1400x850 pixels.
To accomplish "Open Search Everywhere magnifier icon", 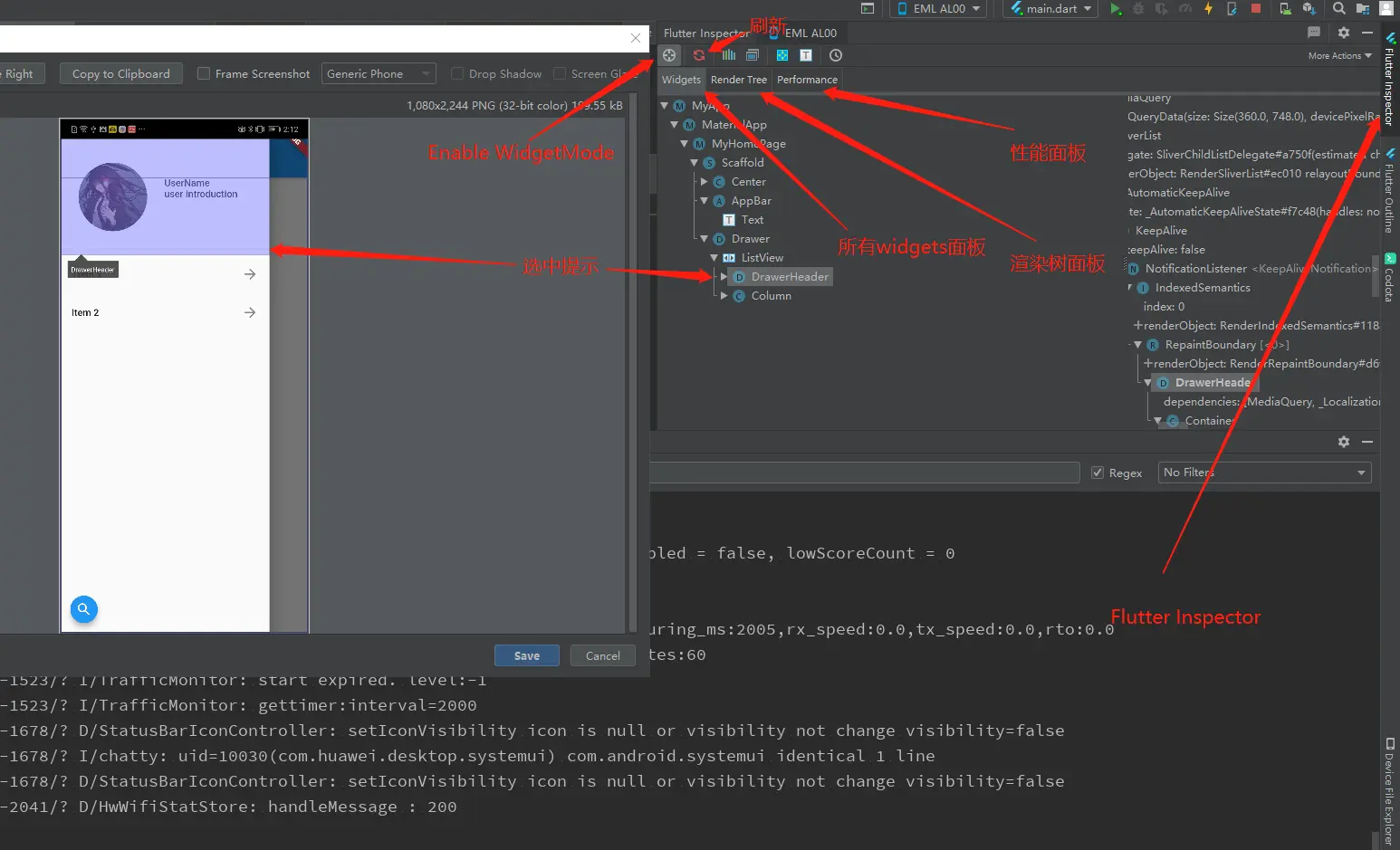I will (x=1338, y=9).
